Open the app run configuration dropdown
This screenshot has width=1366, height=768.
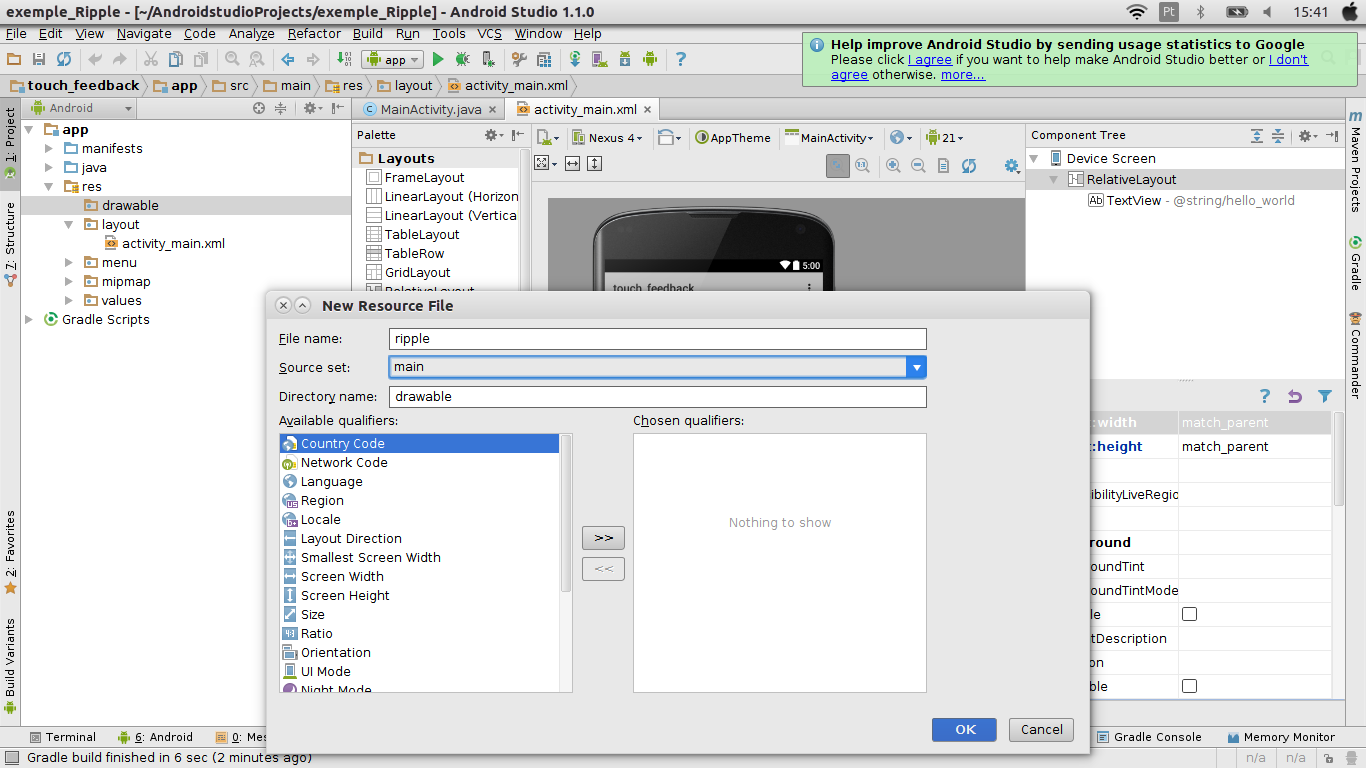pyautogui.click(x=392, y=60)
